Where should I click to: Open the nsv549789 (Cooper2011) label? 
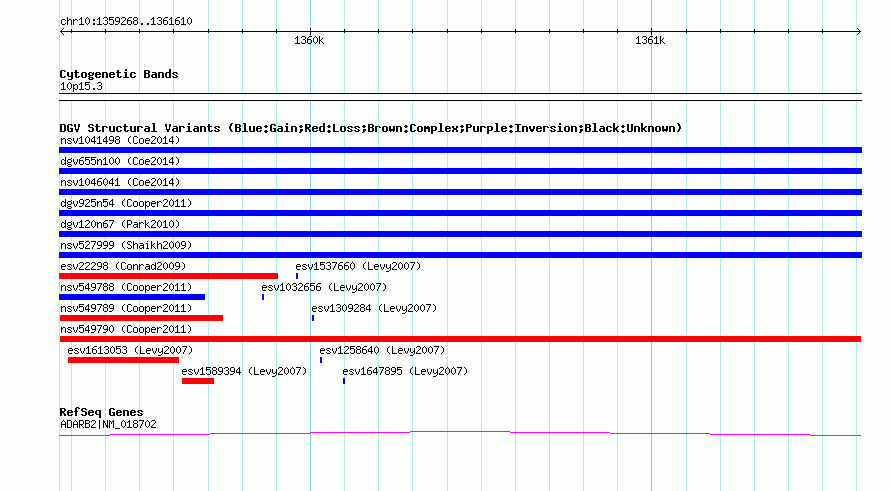click(126, 308)
